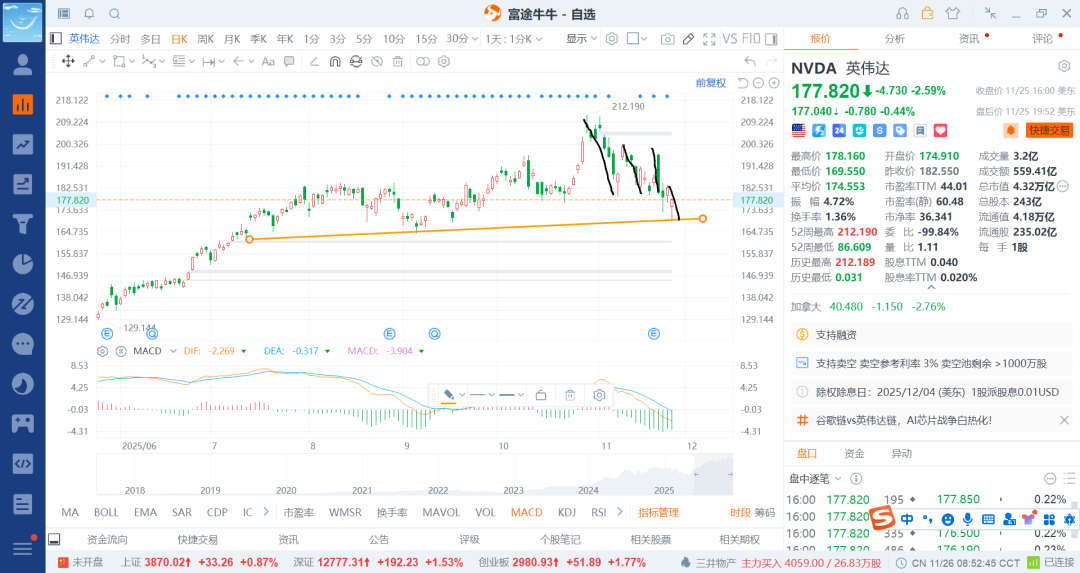Switch to 资金 tab under quote panel
The width and height of the screenshot is (1080, 573).
(854, 453)
